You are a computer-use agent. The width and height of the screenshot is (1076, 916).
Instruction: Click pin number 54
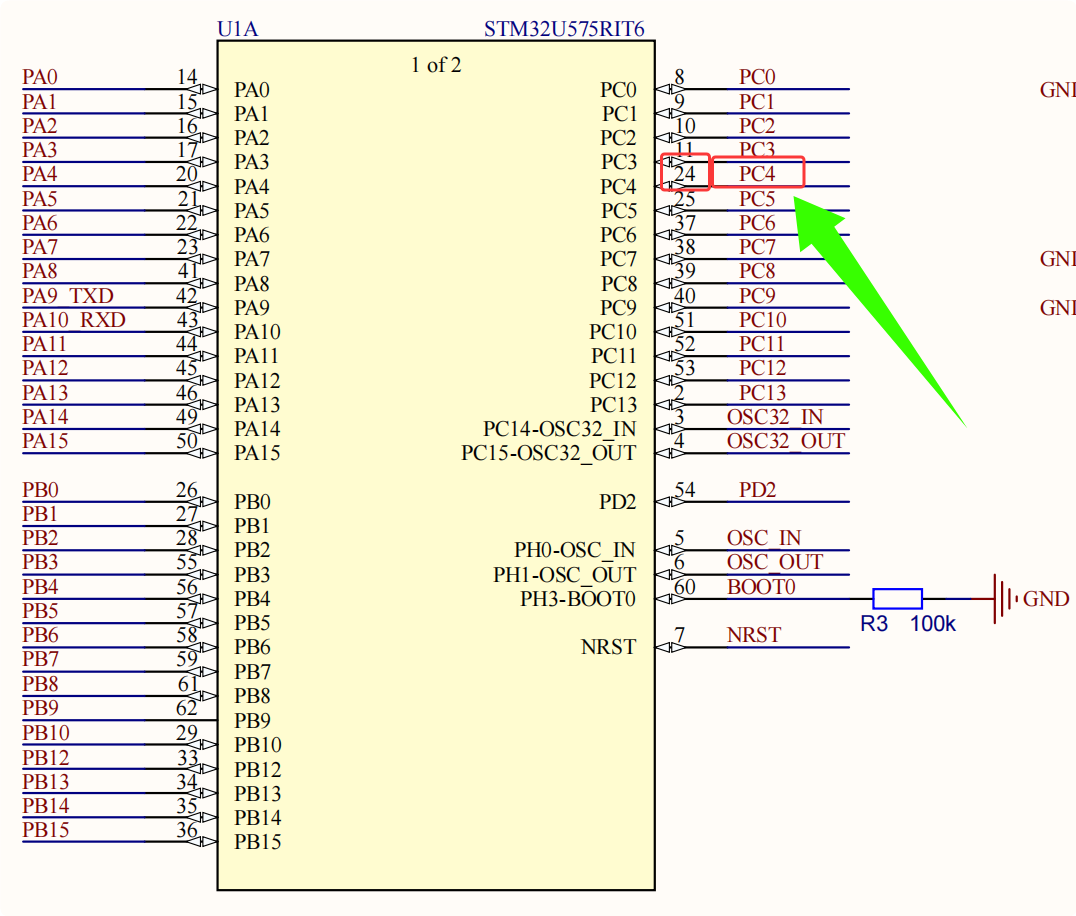point(684,489)
